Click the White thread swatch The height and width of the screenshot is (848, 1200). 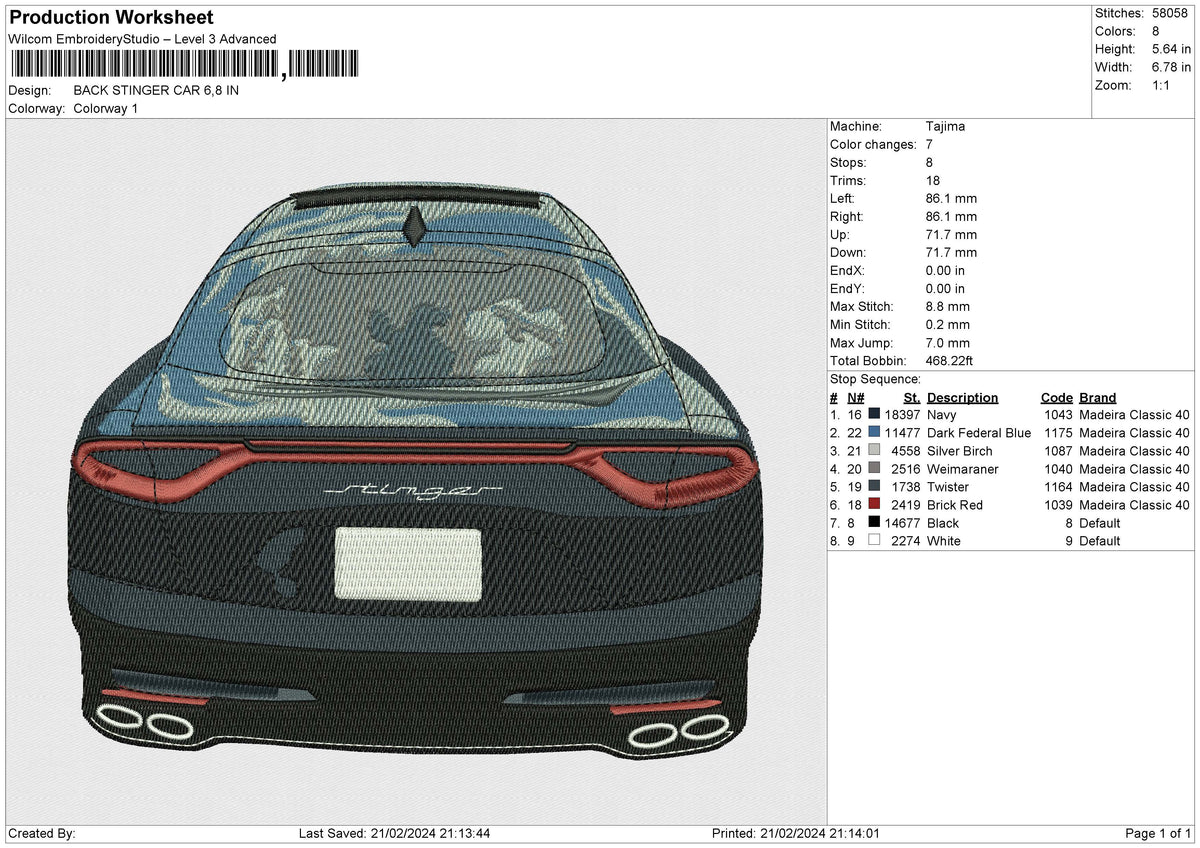click(x=874, y=540)
